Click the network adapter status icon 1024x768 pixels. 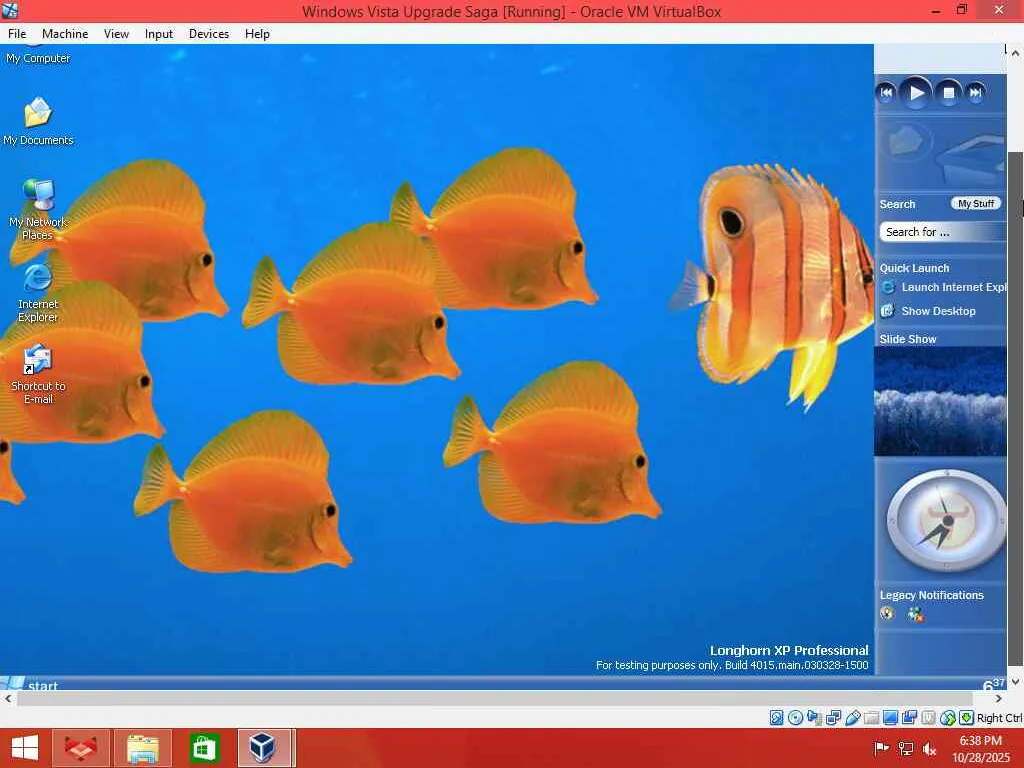tap(833, 718)
